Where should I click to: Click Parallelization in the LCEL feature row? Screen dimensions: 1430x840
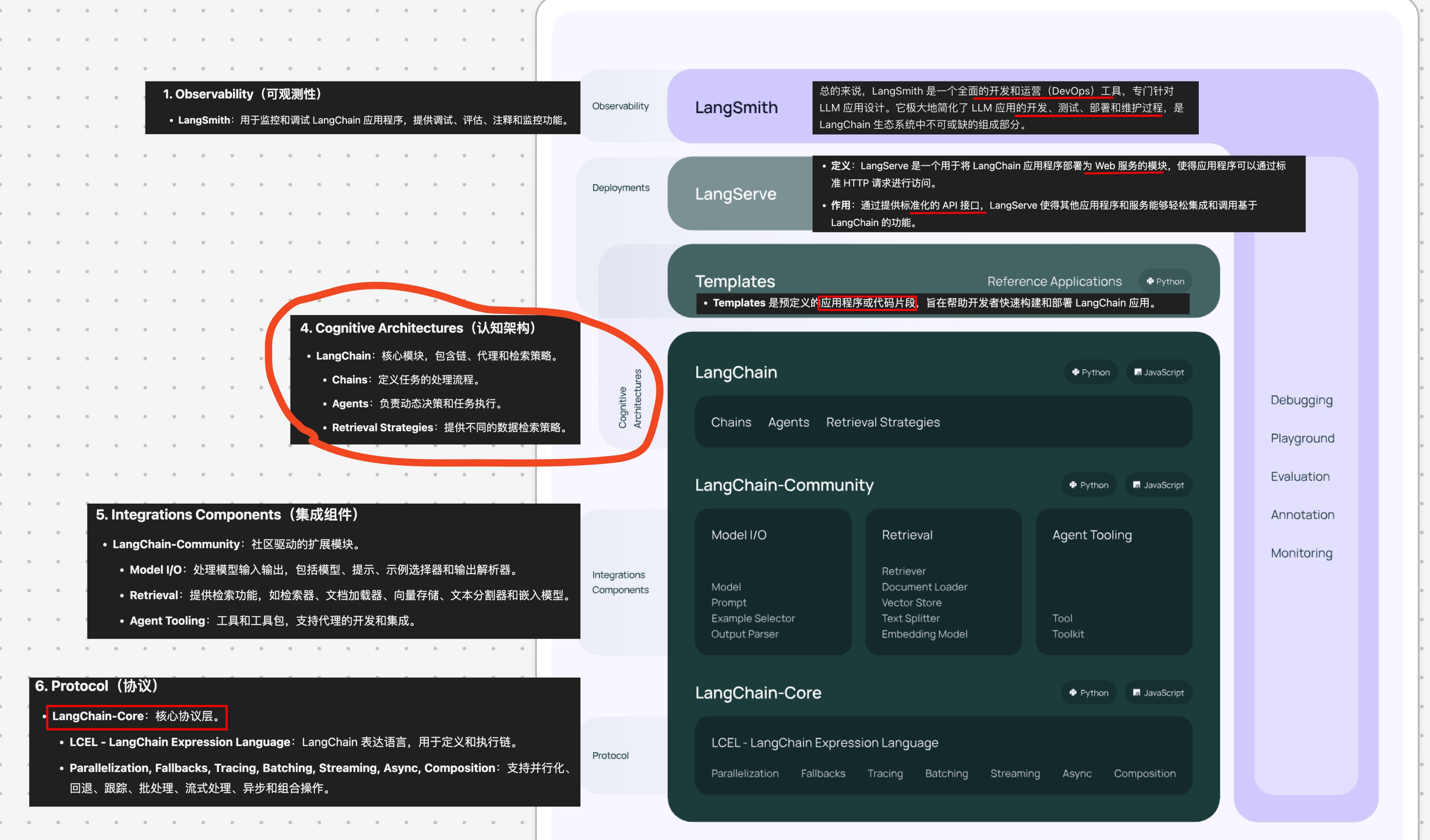[x=745, y=774]
